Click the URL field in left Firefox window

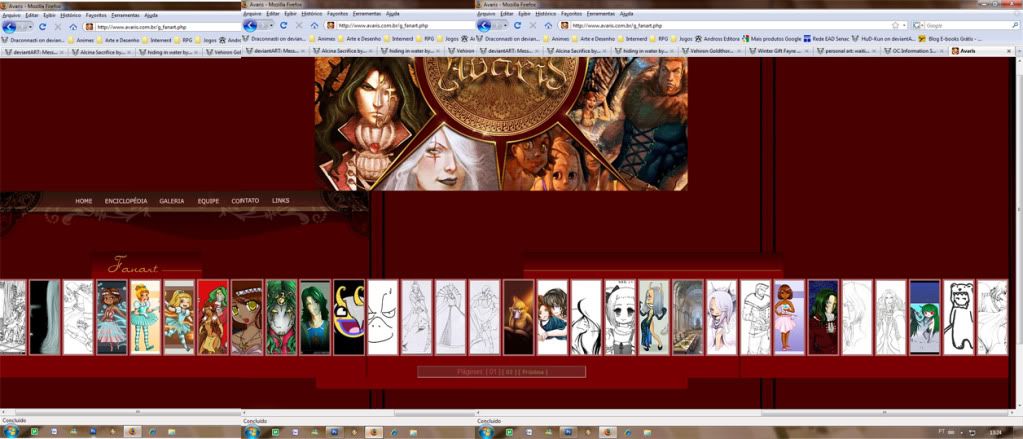click(x=163, y=27)
